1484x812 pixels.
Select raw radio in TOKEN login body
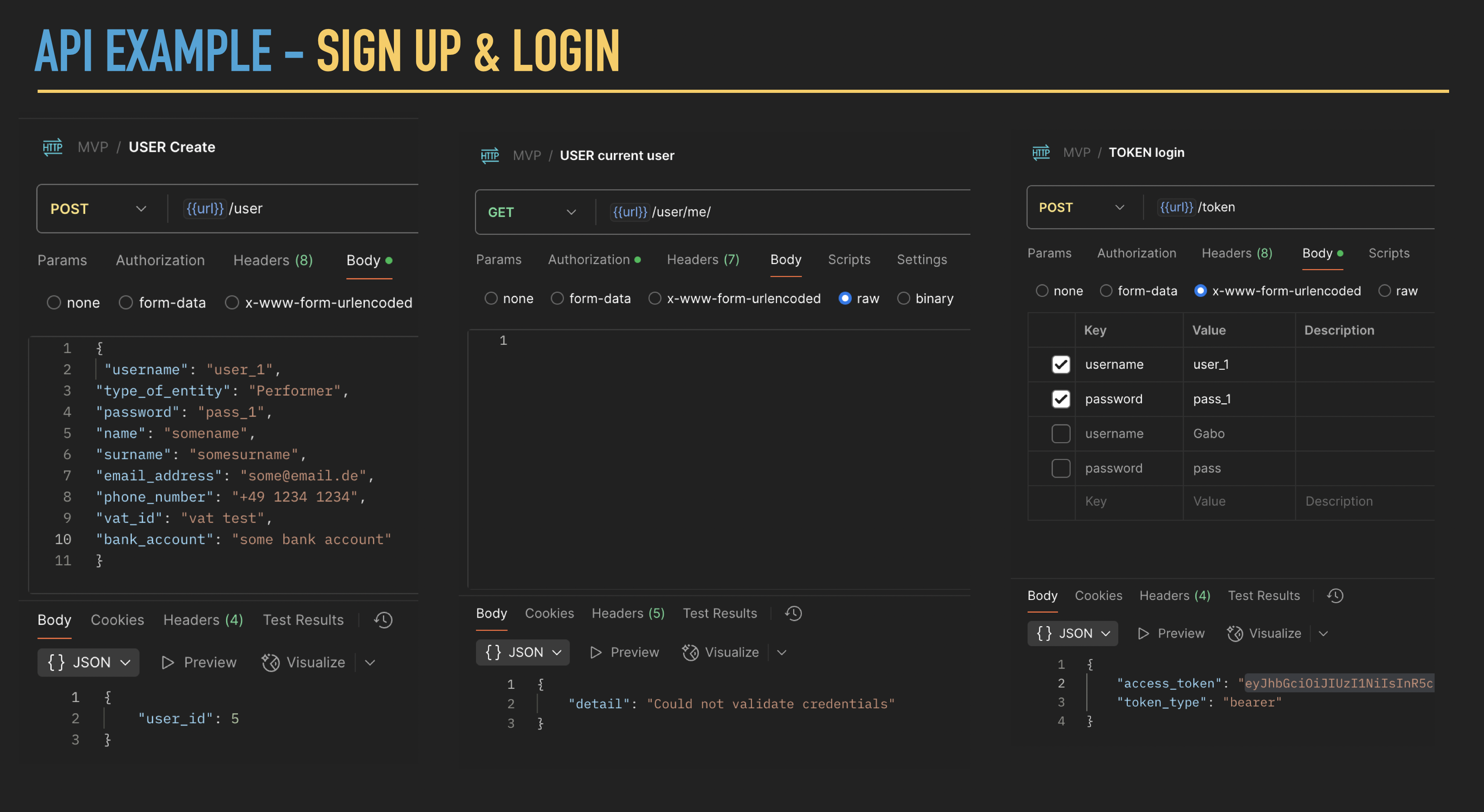[1384, 291]
